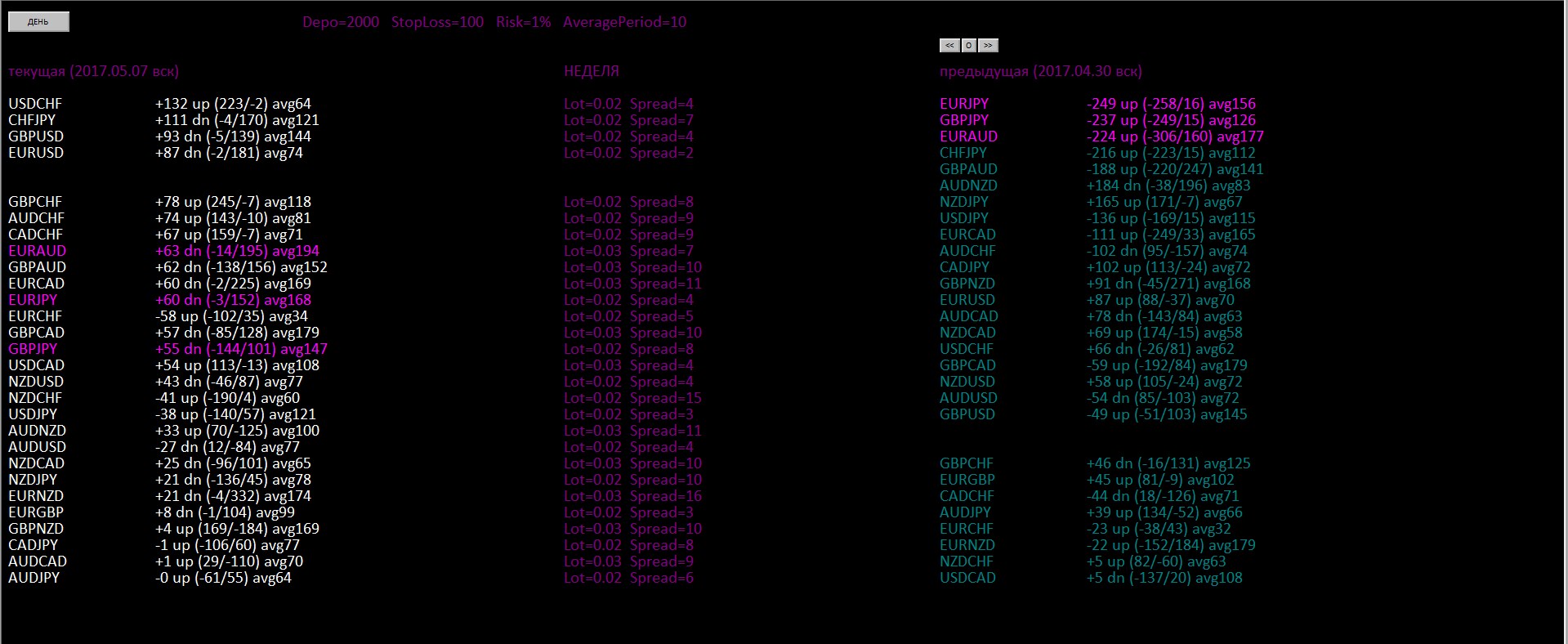The width and height of the screenshot is (1568, 644).
Task: Select AUDCAD in the предыдущая list
Action: point(969,316)
